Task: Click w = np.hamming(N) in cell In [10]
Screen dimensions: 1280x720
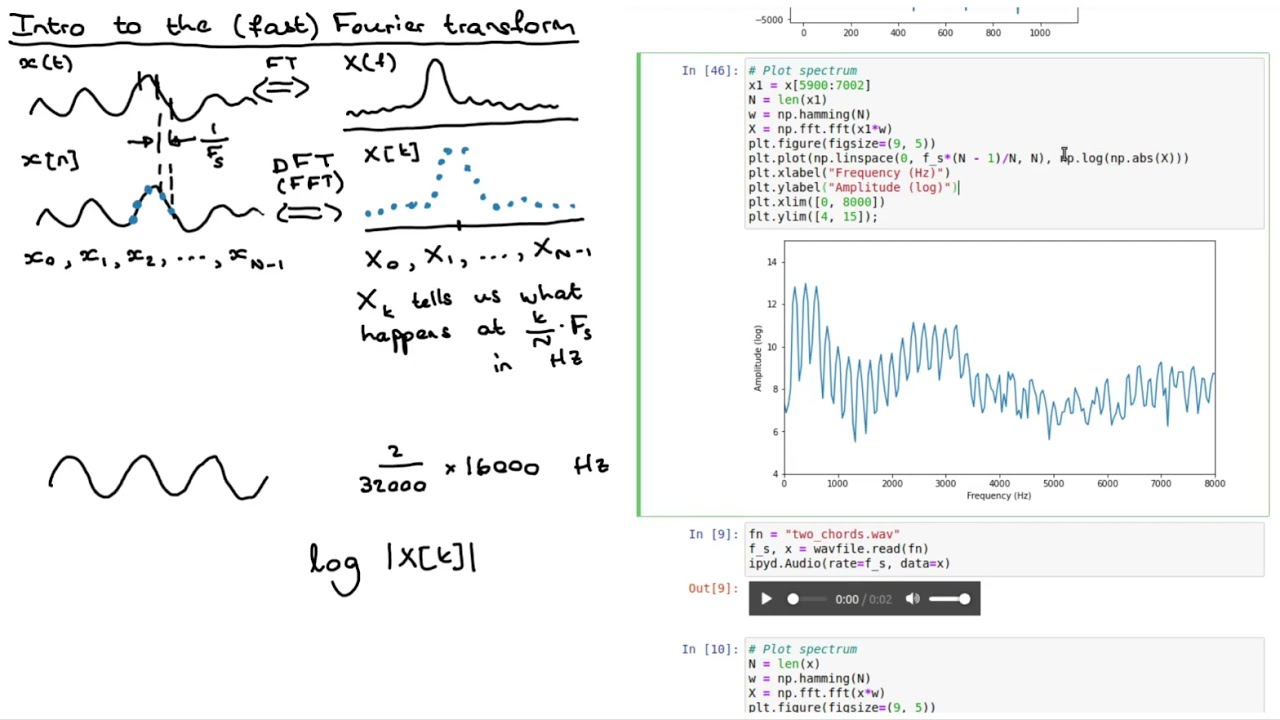Action: tap(809, 678)
